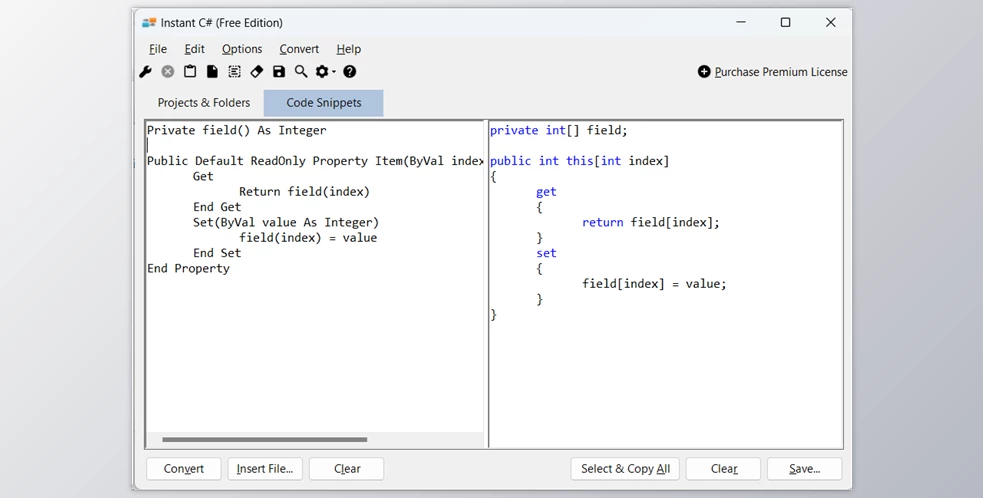Switch to the Projects & Folders tab
Image resolution: width=983 pixels, height=498 pixels.
204,103
